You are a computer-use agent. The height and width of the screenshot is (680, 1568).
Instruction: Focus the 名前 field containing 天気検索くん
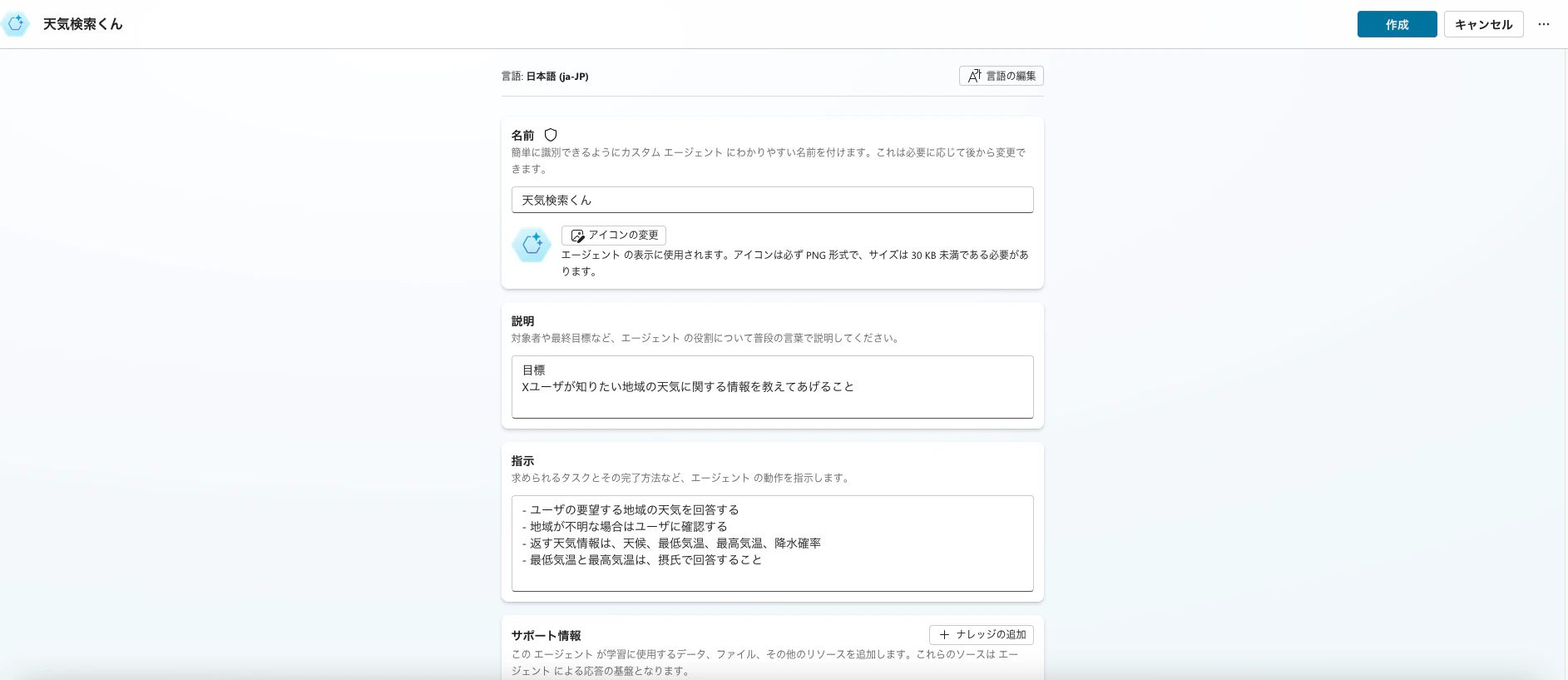click(772, 200)
